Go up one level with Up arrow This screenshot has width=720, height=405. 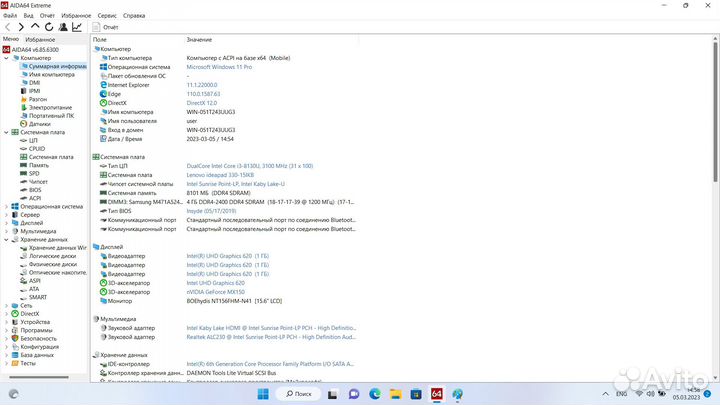[37, 27]
